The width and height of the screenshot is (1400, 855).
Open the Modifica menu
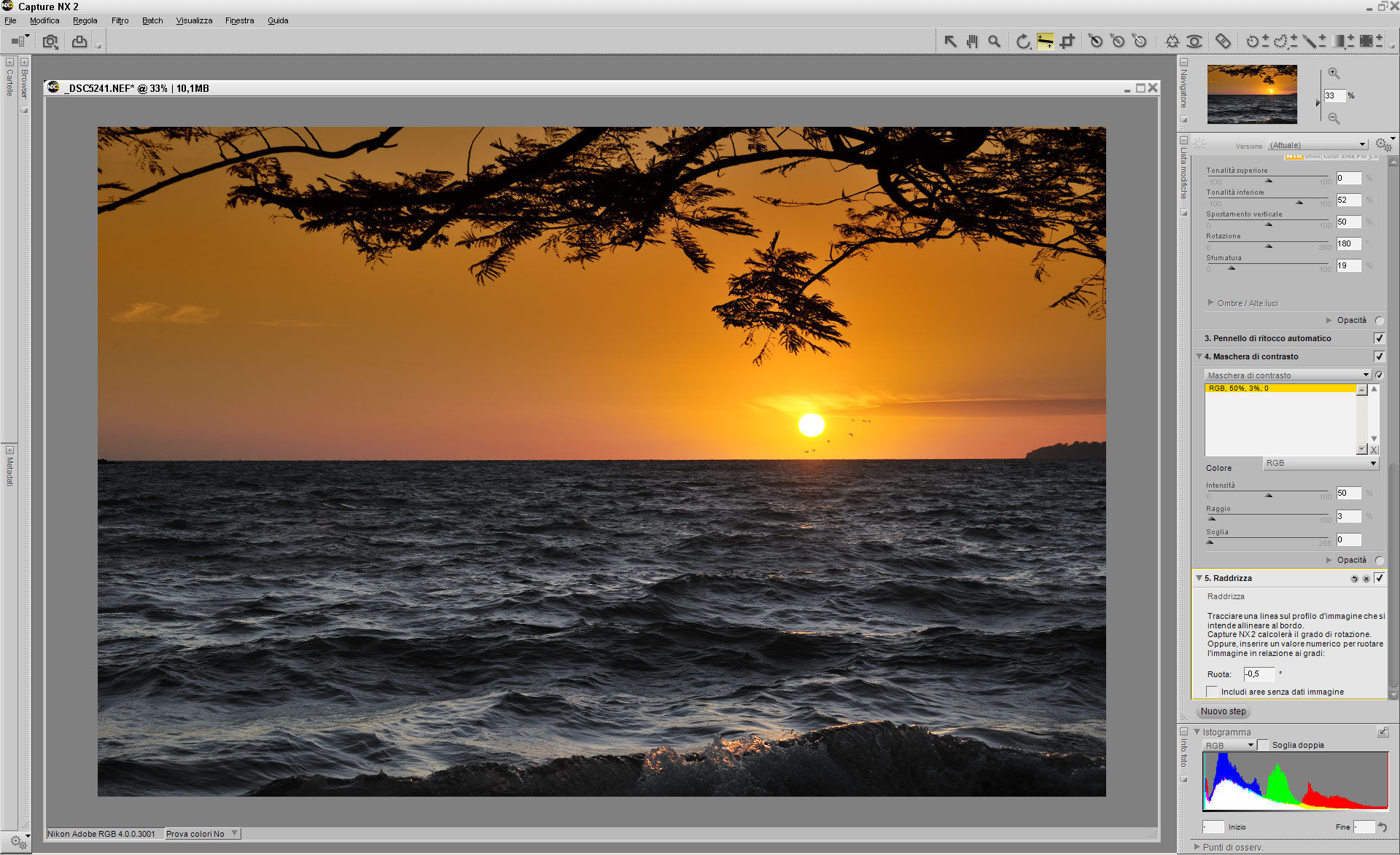click(44, 20)
